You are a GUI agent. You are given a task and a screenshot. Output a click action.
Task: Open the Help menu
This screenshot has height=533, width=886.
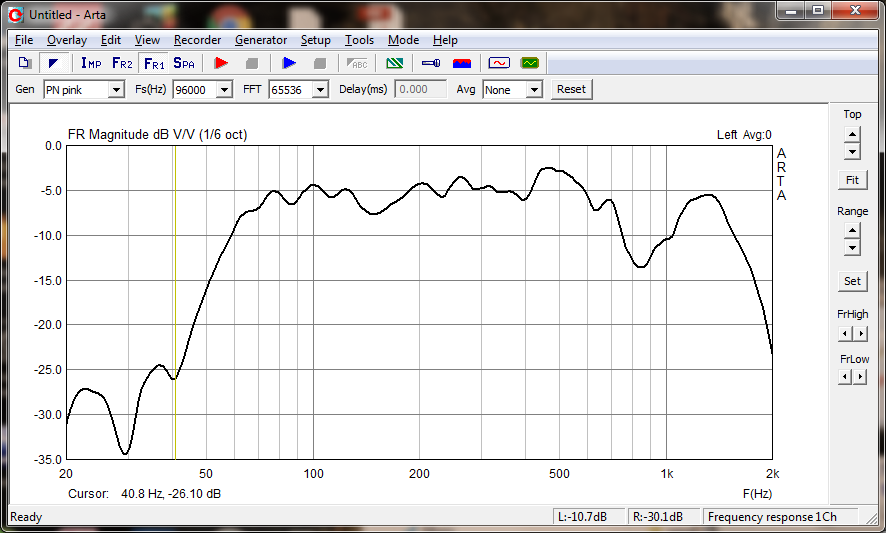point(445,40)
